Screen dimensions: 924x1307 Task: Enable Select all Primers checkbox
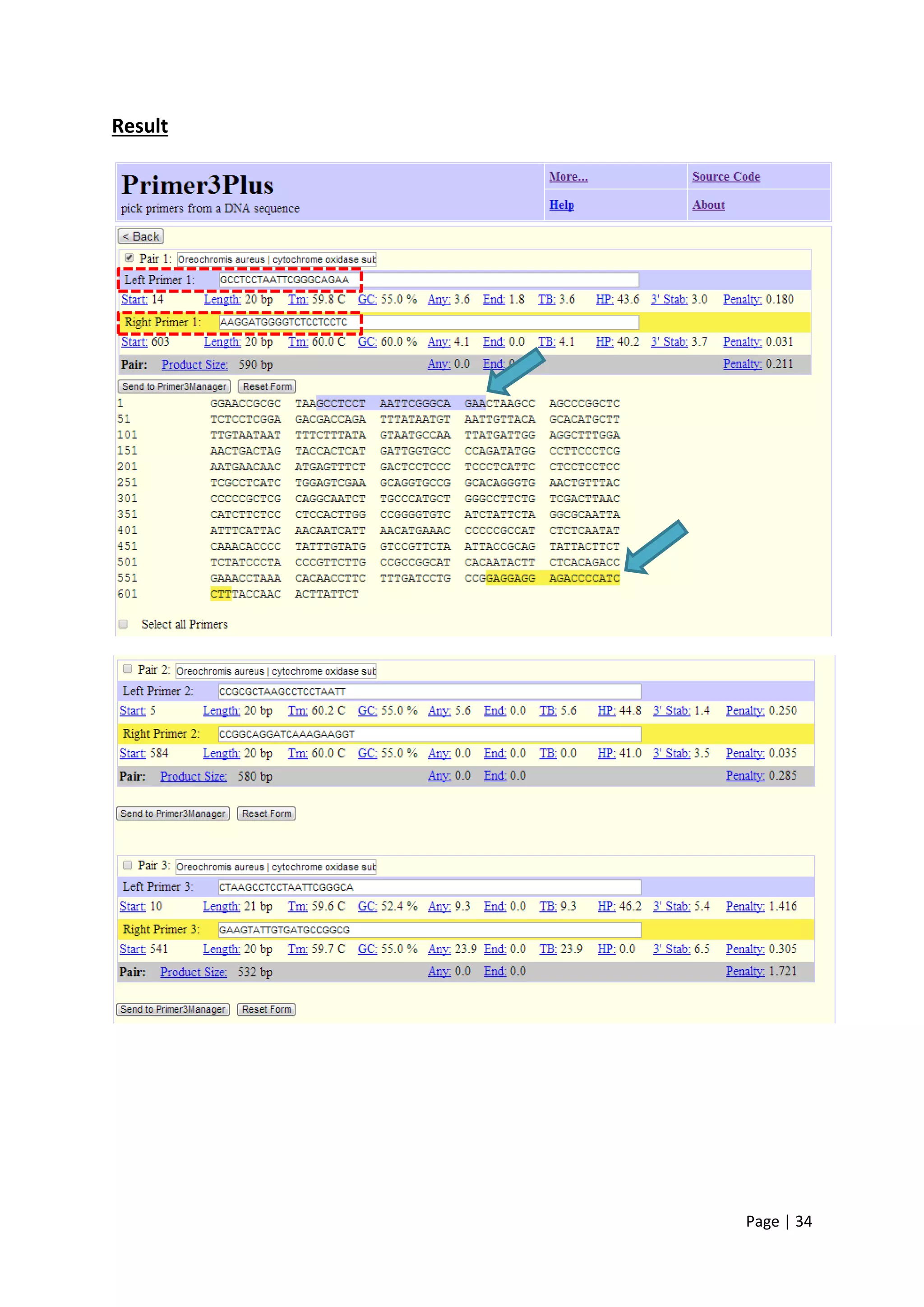(123, 624)
